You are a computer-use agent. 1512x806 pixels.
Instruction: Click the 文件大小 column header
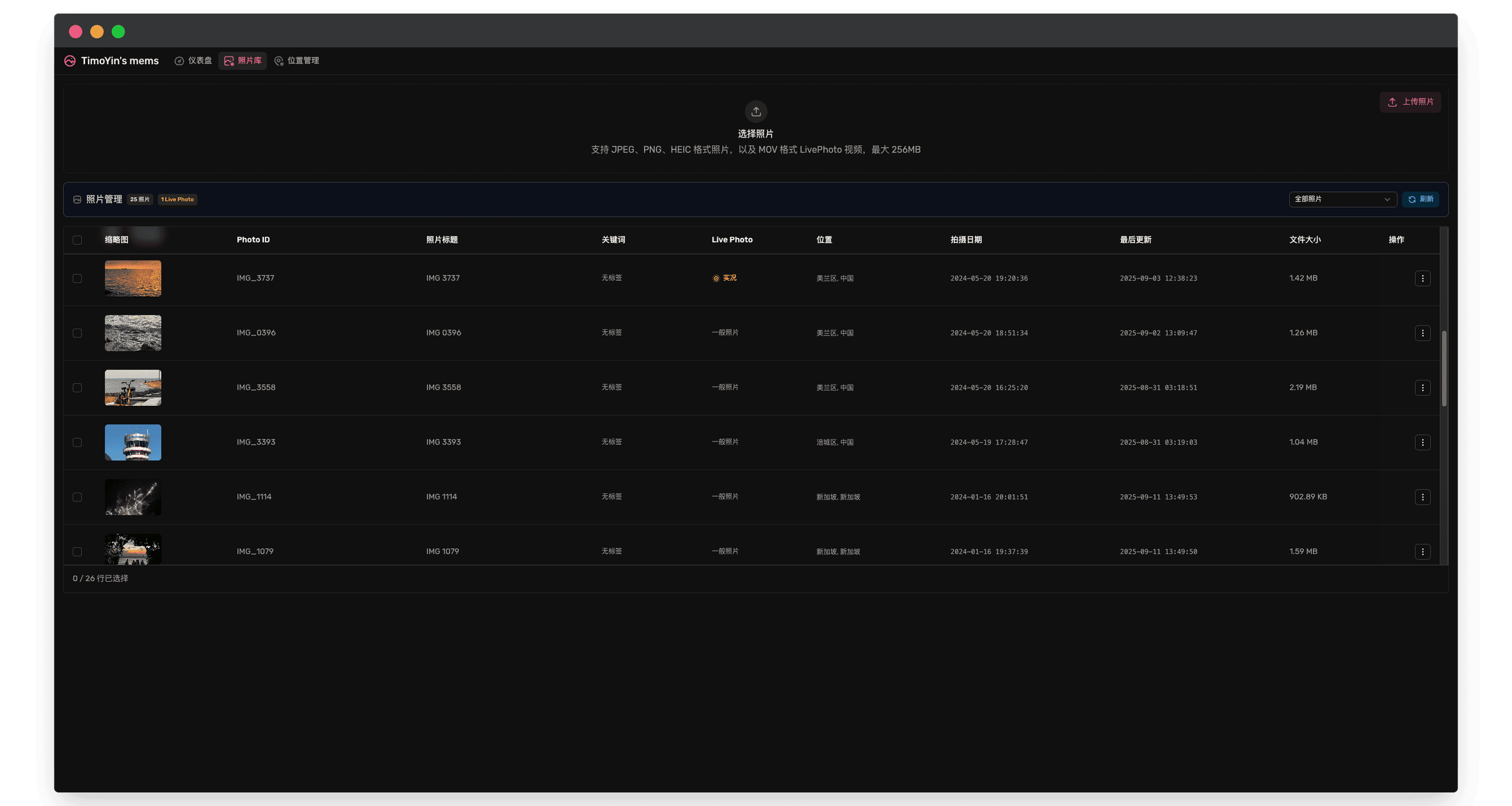1305,240
